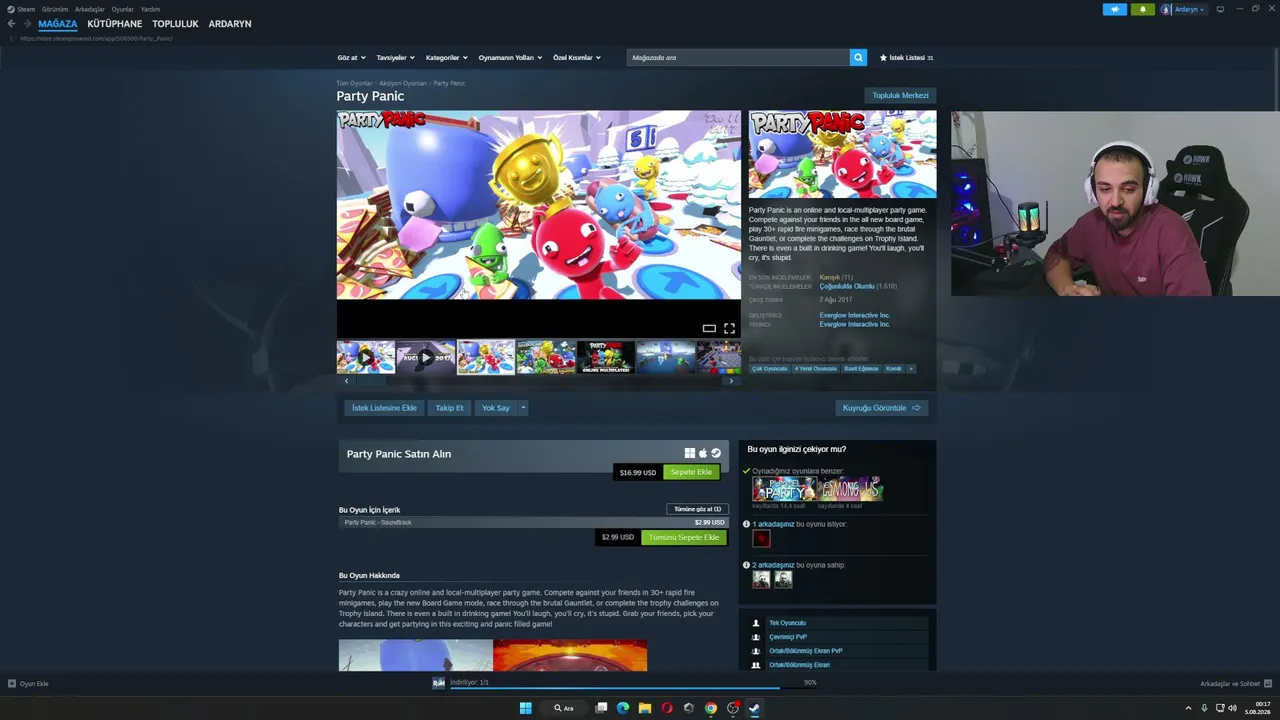The height and width of the screenshot is (720, 1280).
Task: Open the Oynamanın Yolları dropdown
Action: pyautogui.click(x=510, y=58)
